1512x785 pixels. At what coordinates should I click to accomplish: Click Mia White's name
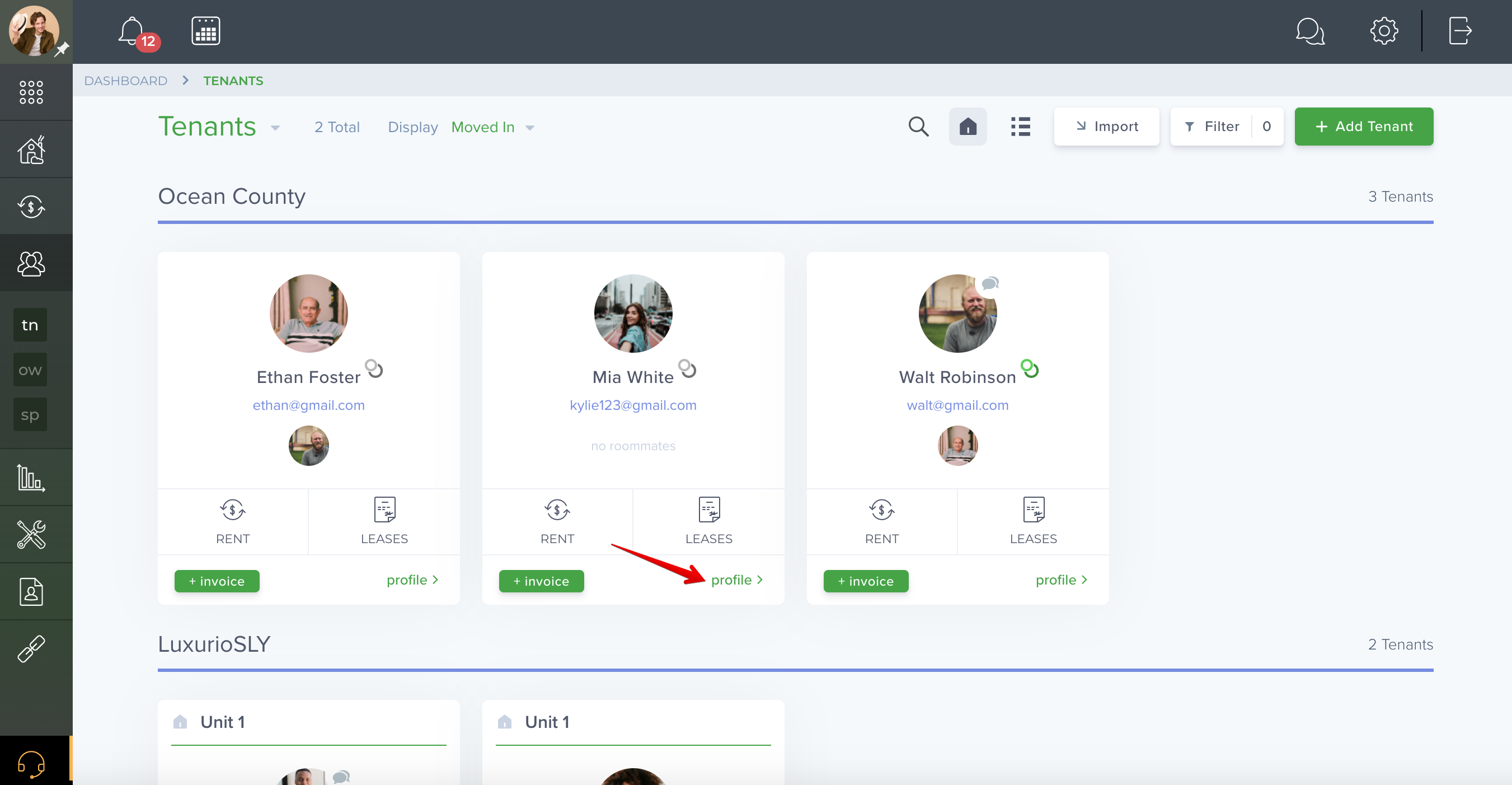coord(633,377)
